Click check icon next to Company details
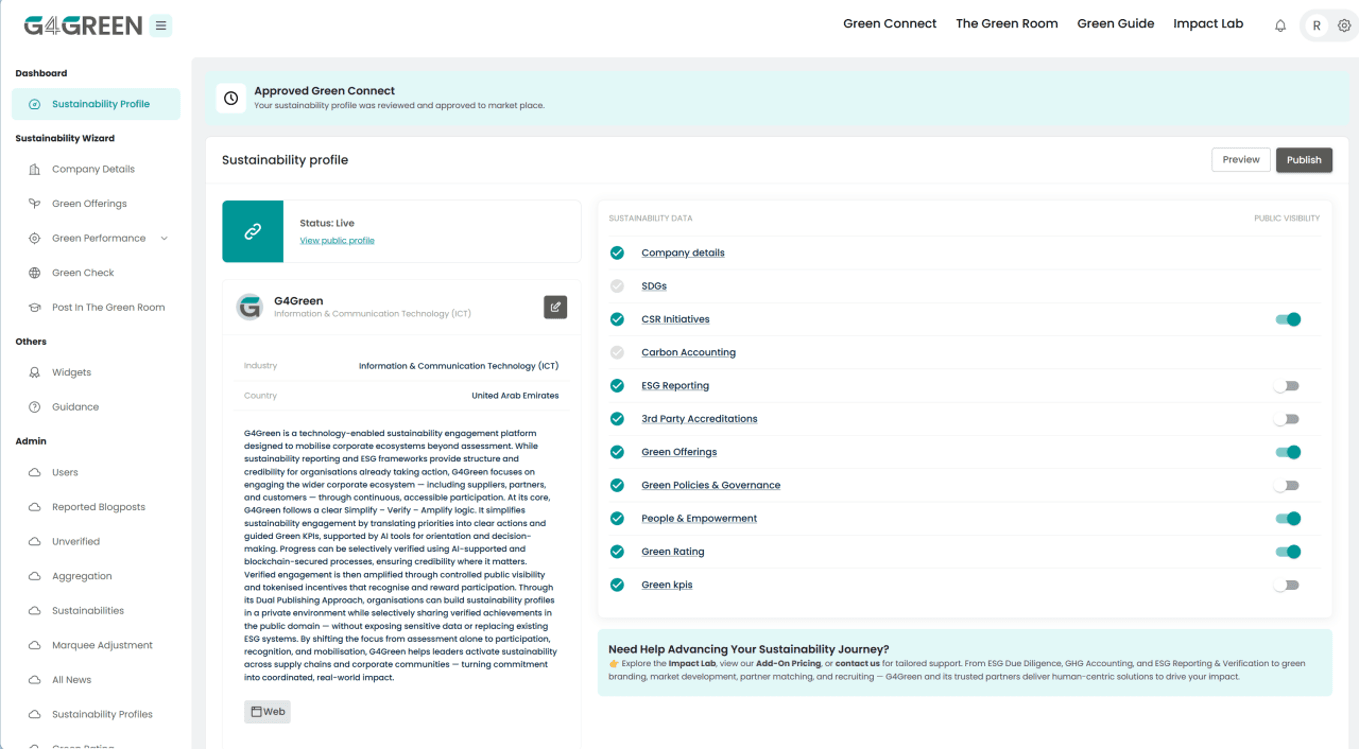Viewport: 1359px width, 750px height. tap(617, 253)
